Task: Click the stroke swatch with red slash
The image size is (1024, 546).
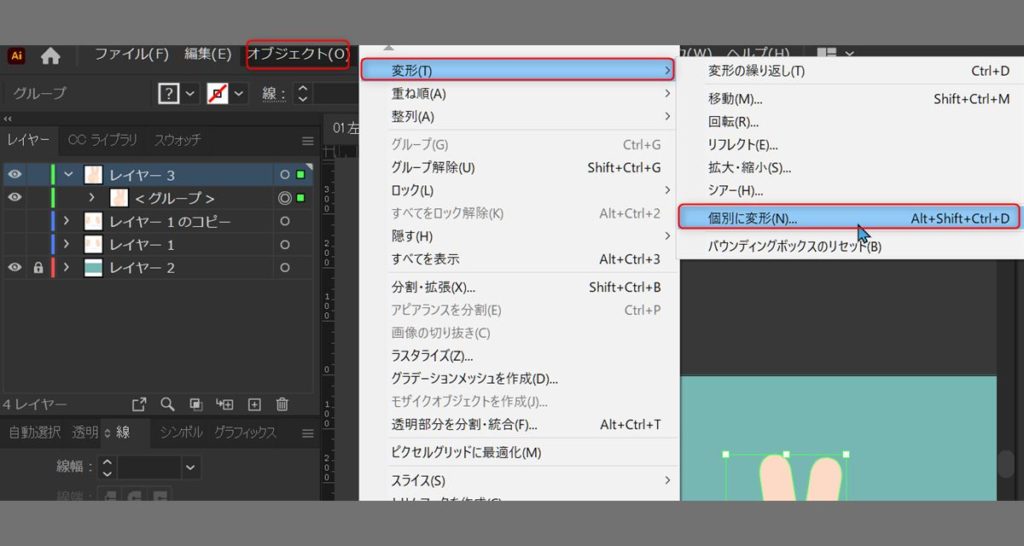Action: tap(217, 93)
